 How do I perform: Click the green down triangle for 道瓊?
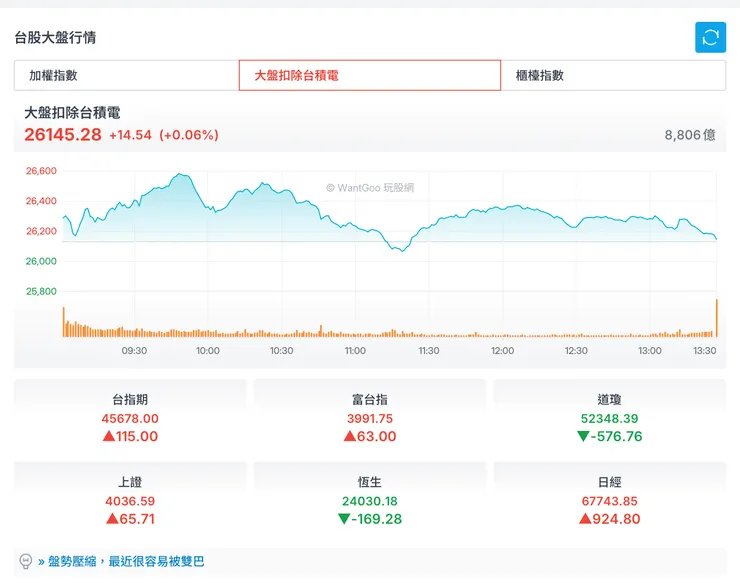[x=583, y=436]
